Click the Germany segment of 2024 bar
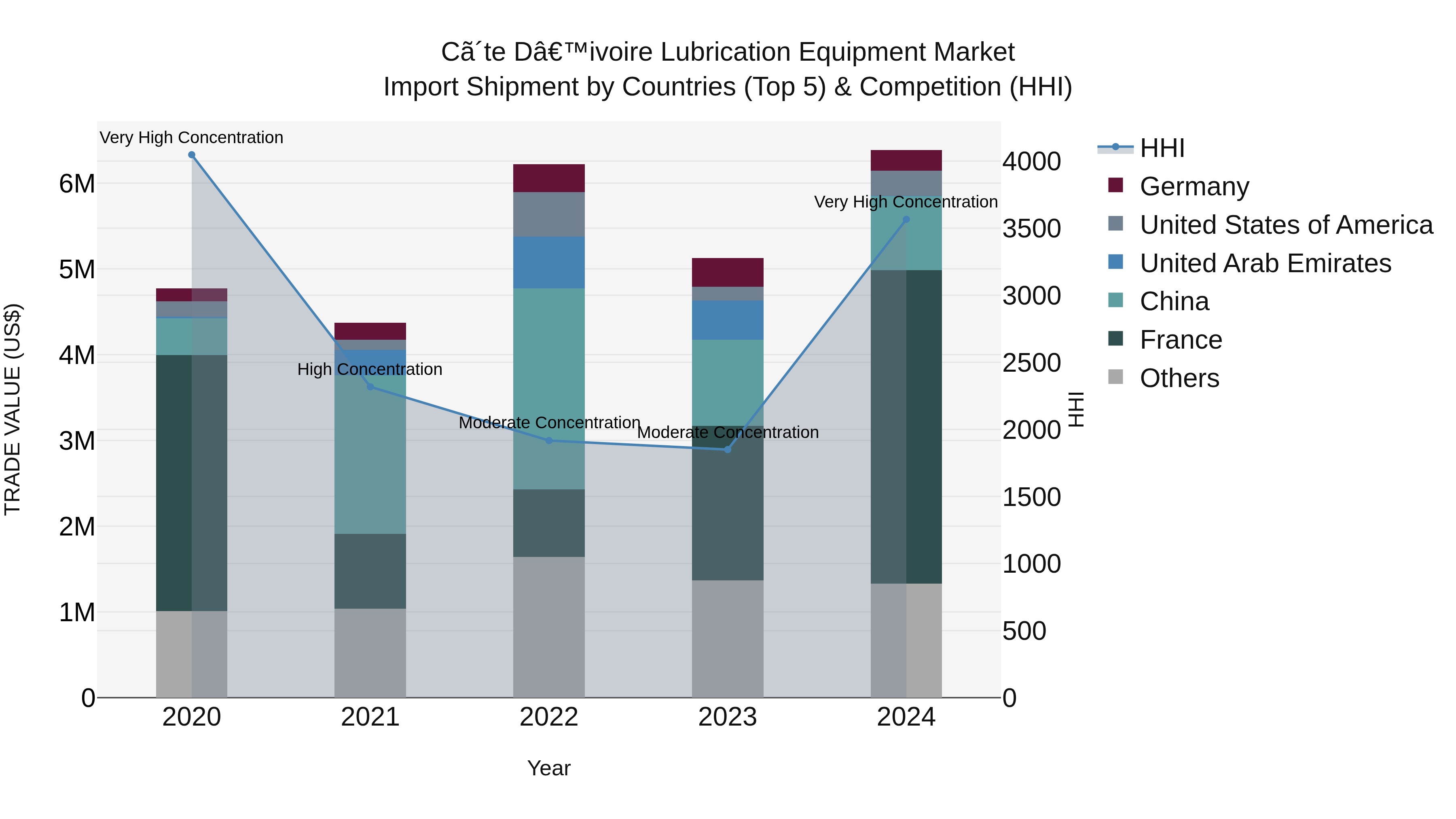 906,161
